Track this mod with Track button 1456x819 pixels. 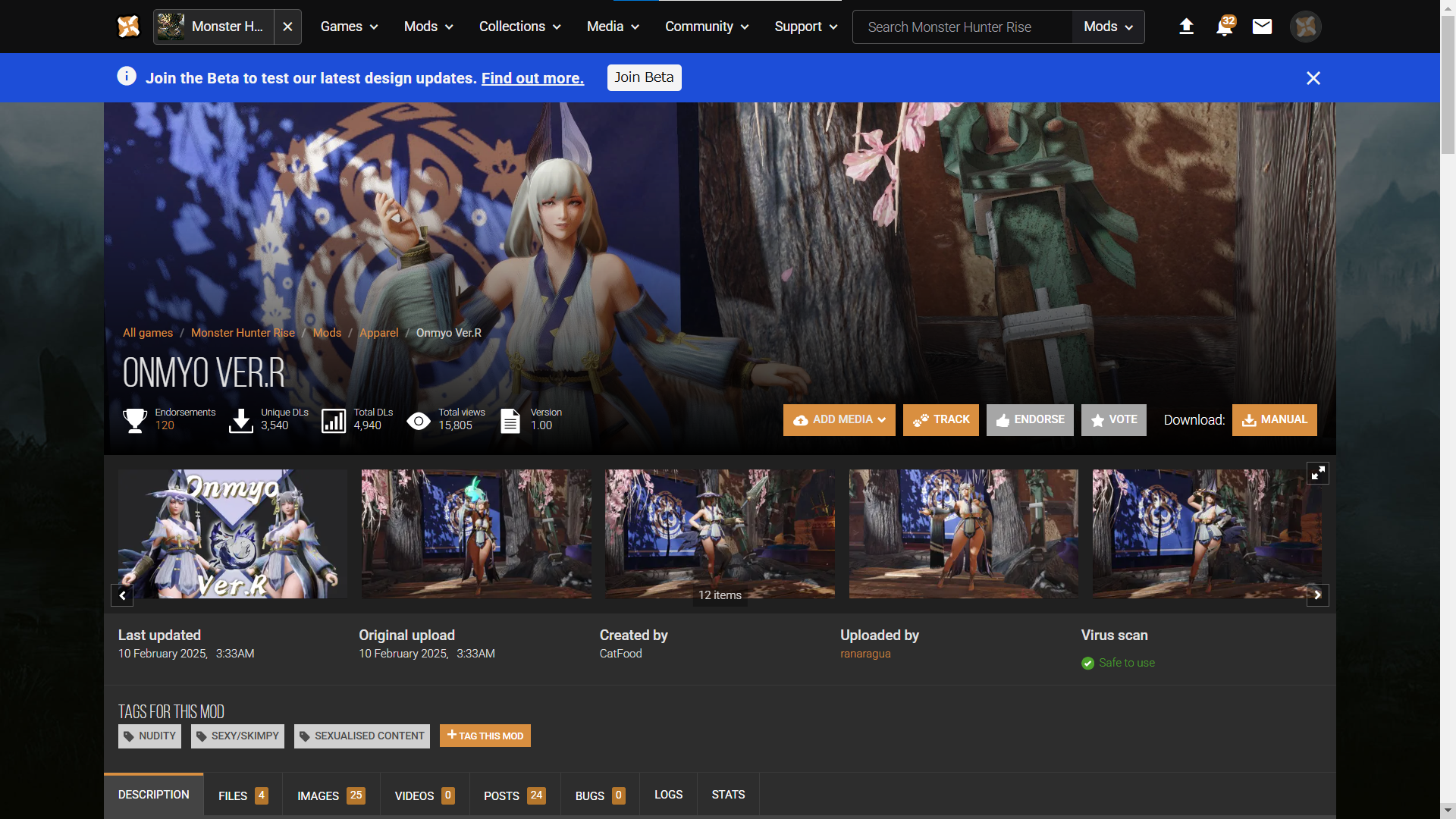[941, 420]
